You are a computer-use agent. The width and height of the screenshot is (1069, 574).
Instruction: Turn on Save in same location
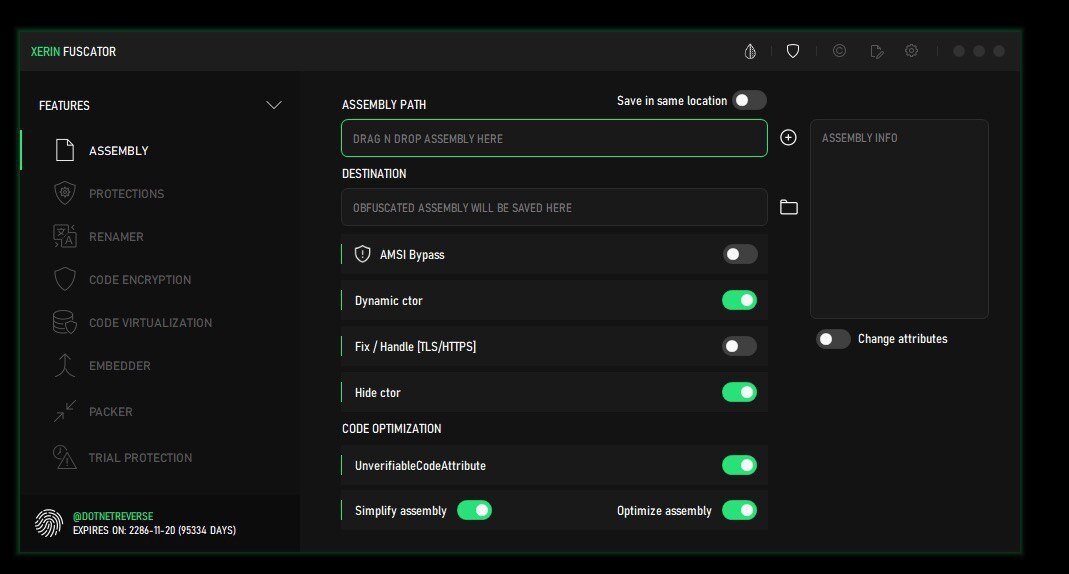point(749,100)
